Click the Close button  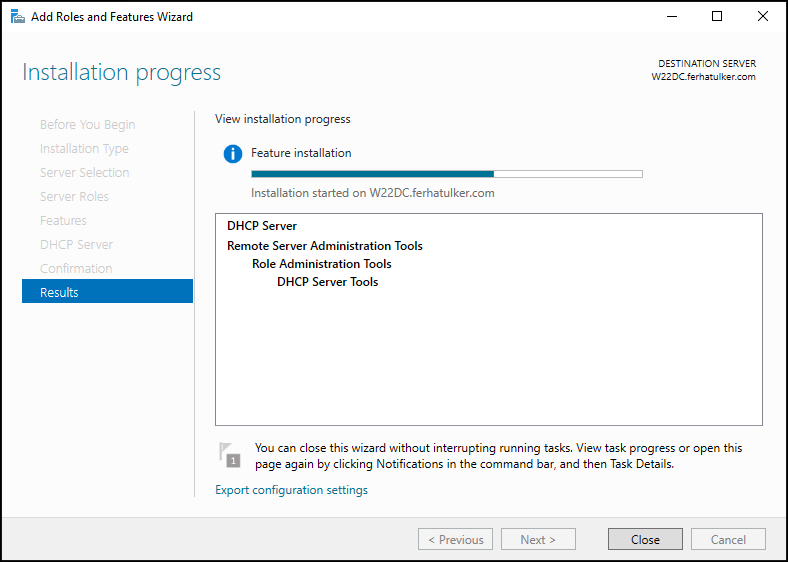[x=645, y=539]
